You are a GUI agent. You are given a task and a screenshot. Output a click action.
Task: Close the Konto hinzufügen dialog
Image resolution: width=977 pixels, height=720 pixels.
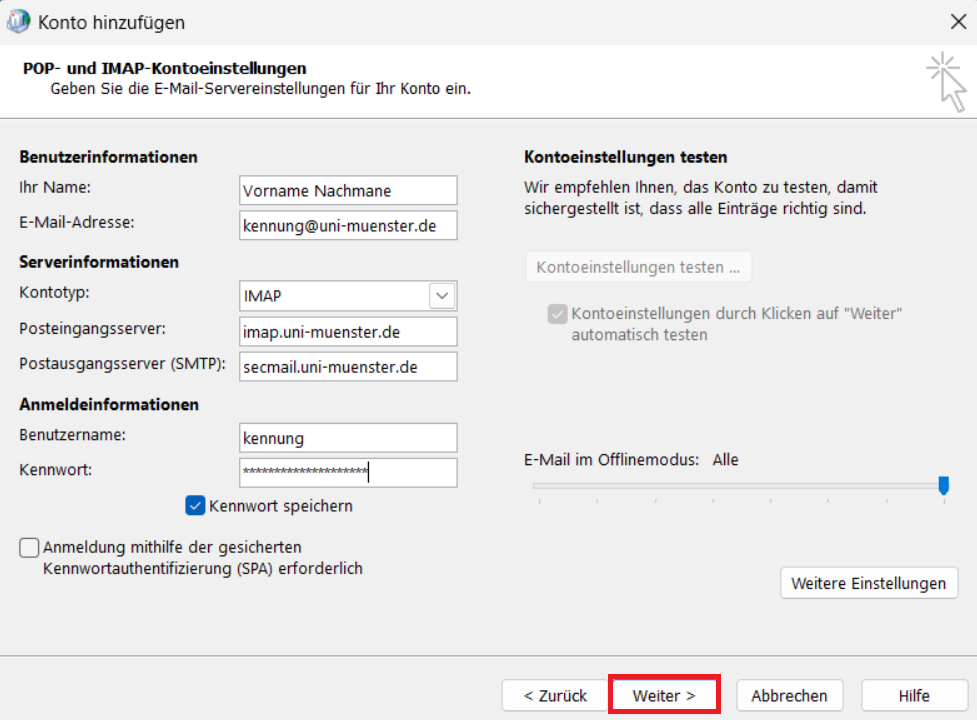[x=957, y=22]
